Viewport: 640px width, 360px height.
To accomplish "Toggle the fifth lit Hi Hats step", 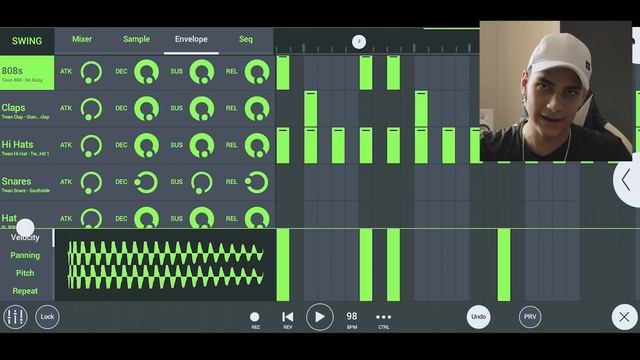I will point(393,146).
